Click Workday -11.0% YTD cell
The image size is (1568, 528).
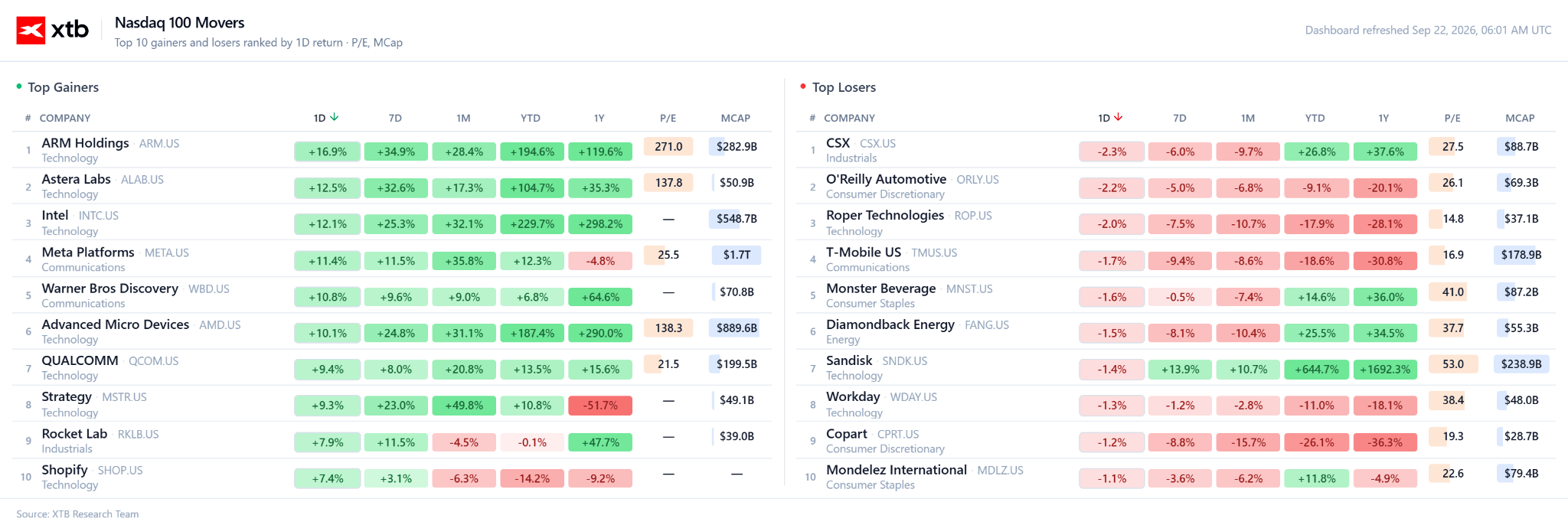coord(1317,406)
